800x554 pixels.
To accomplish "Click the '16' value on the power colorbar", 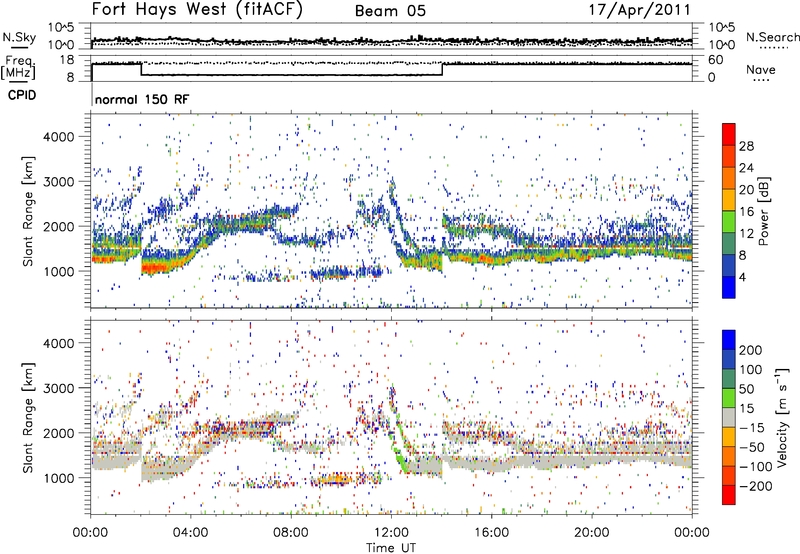I will (746, 212).
